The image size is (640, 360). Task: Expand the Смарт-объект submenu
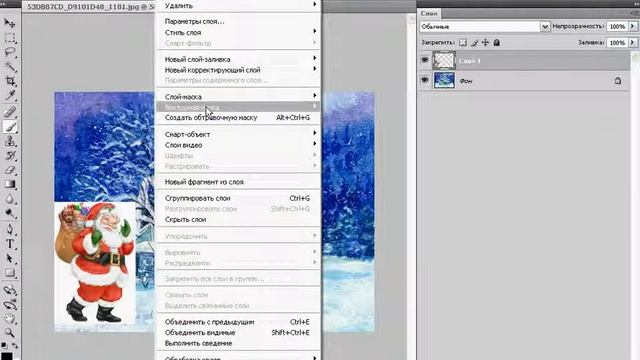[239, 134]
